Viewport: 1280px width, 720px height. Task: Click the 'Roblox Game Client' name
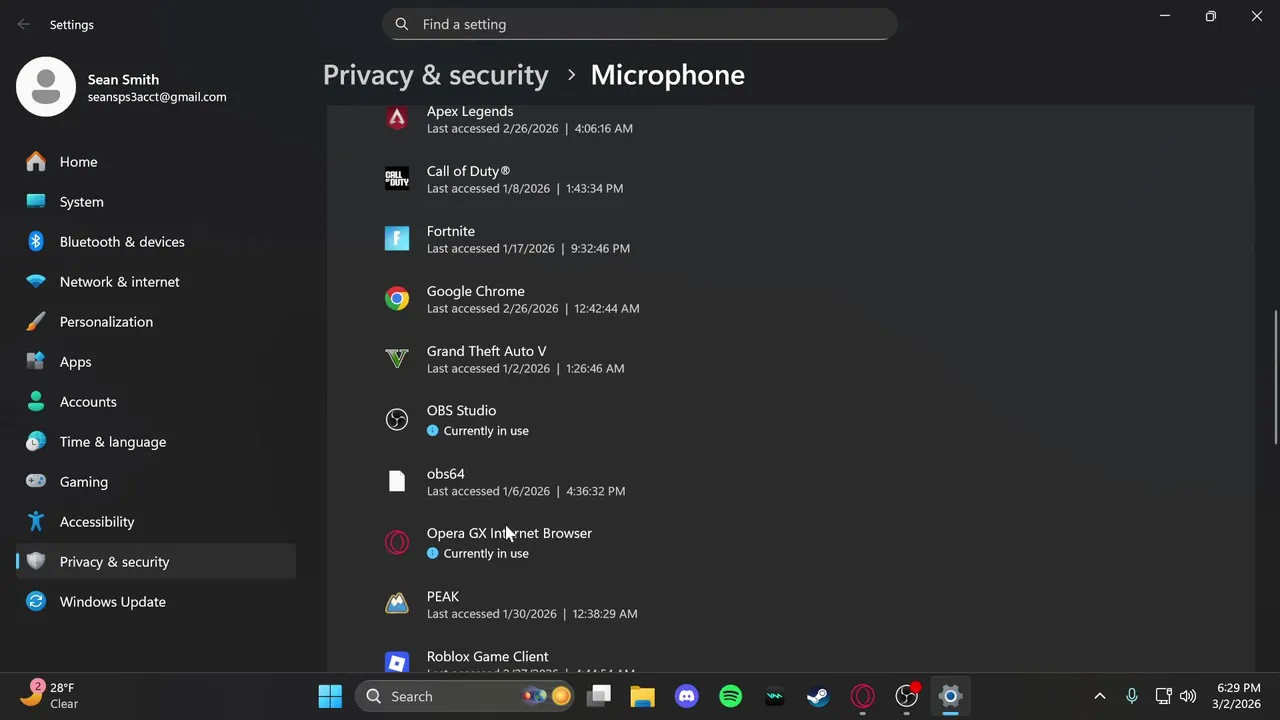pyautogui.click(x=488, y=657)
